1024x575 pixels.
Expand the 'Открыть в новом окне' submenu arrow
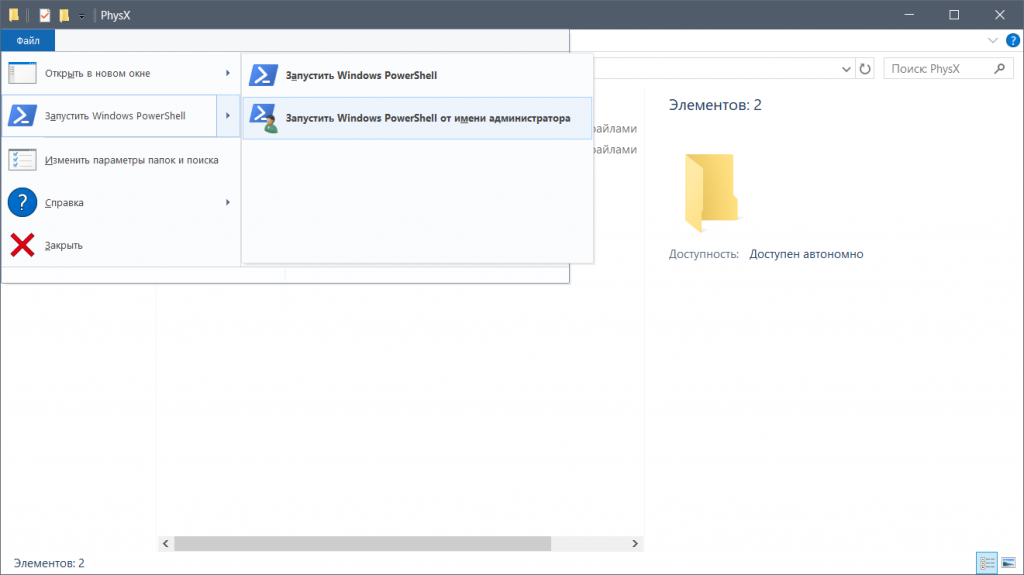point(228,74)
